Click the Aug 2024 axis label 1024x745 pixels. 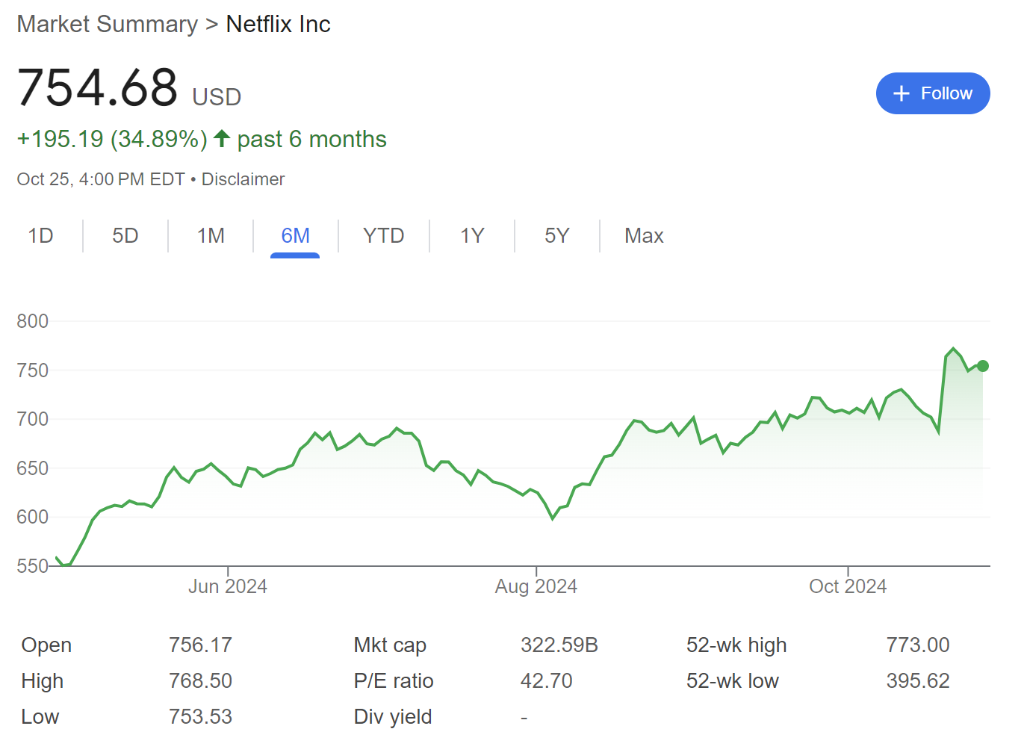tap(536, 586)
